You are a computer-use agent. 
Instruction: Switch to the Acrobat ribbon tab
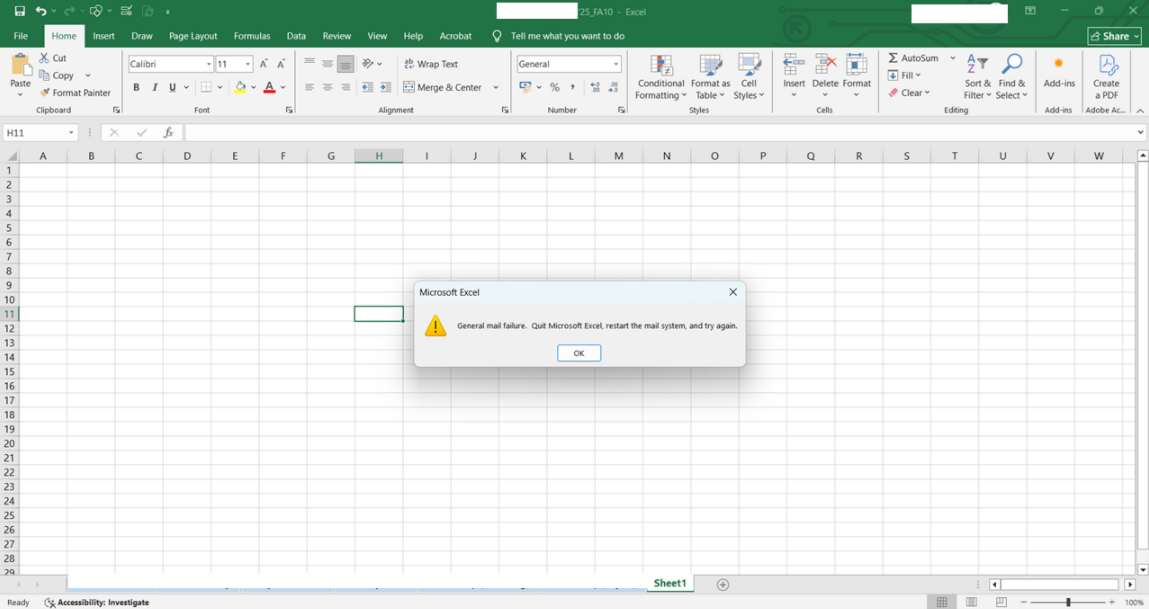[x=456, y=36]
